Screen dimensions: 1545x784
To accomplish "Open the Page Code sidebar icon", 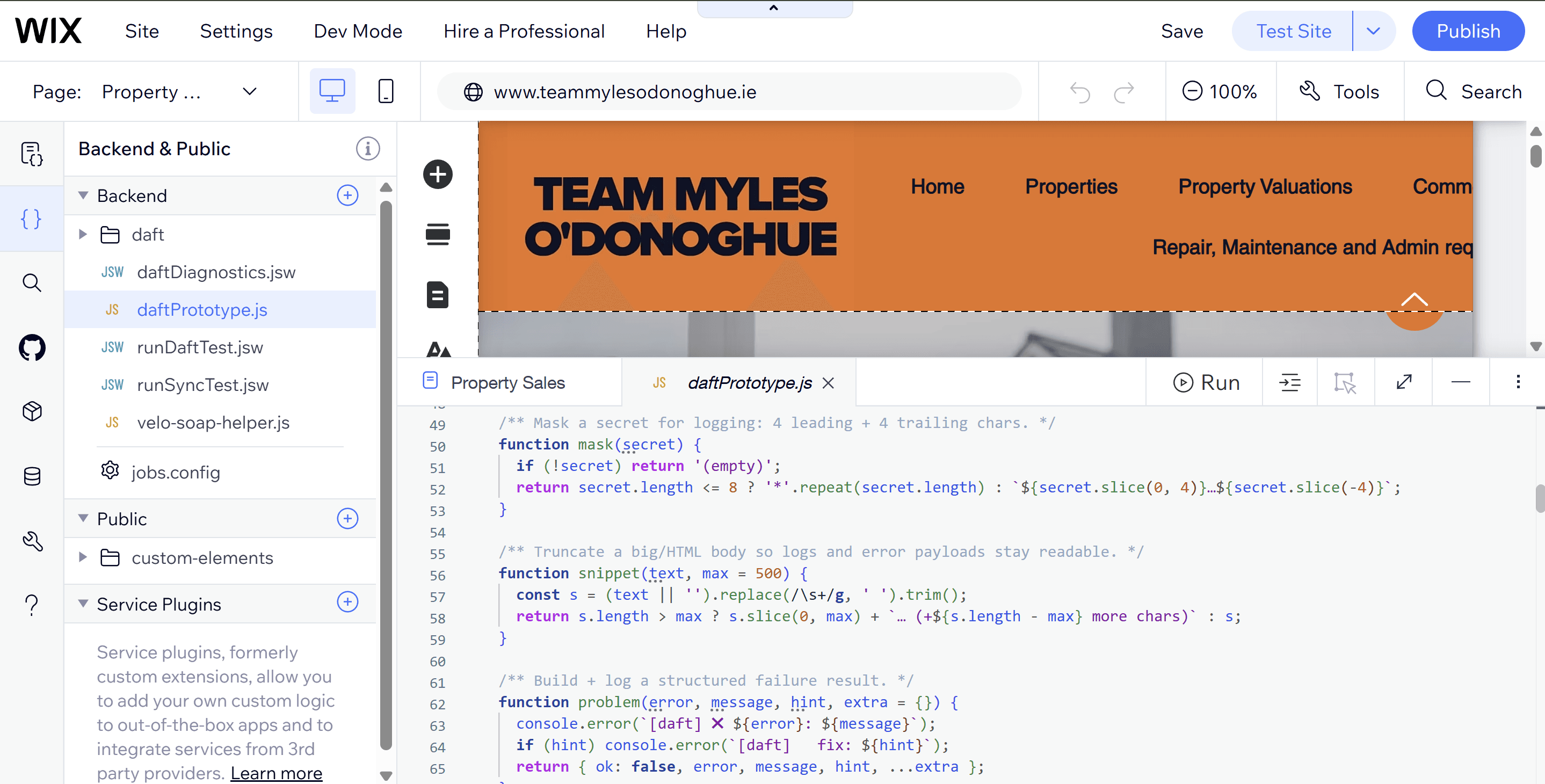I will (x=32, y=154).
